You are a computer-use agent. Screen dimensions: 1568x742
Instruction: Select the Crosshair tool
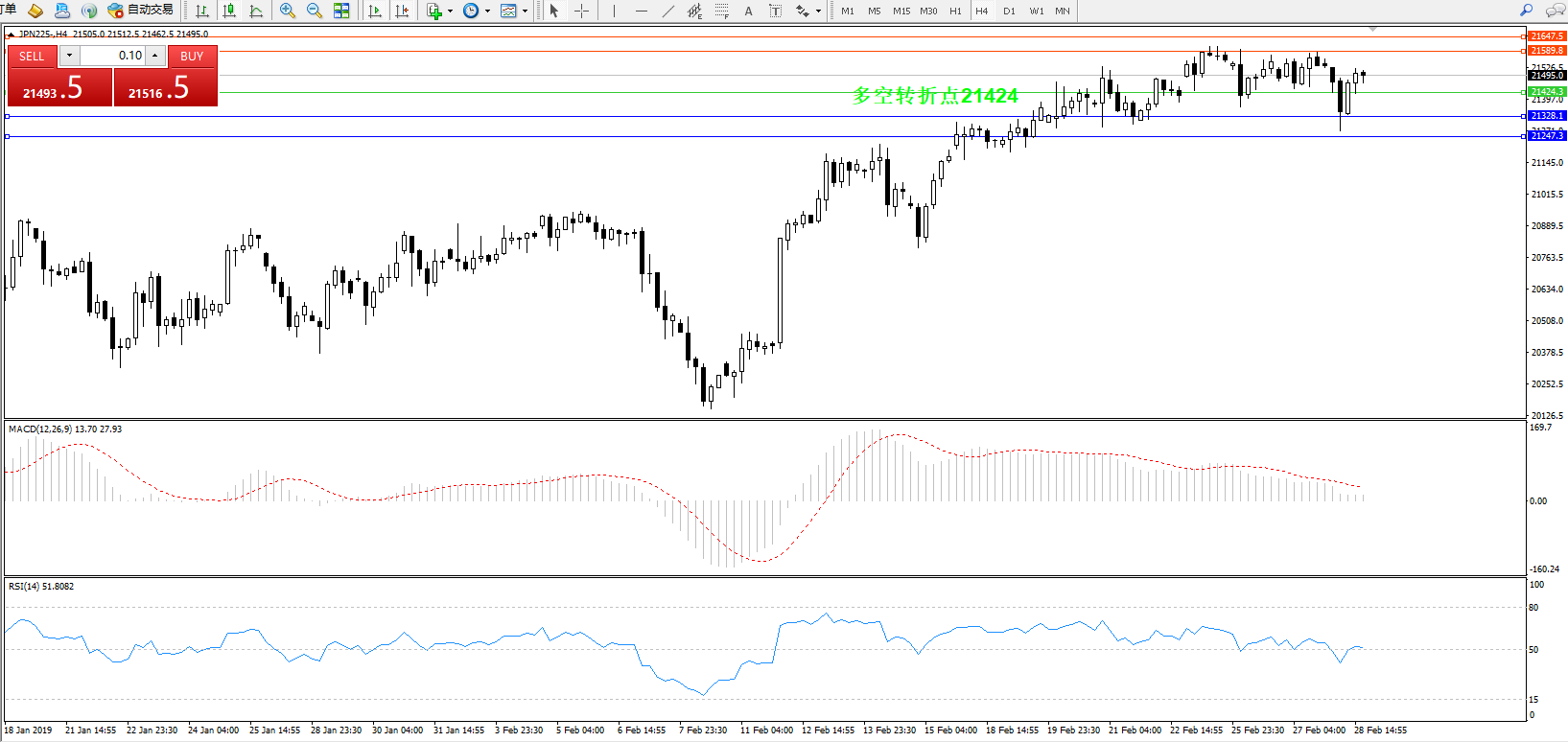[581, 11]
